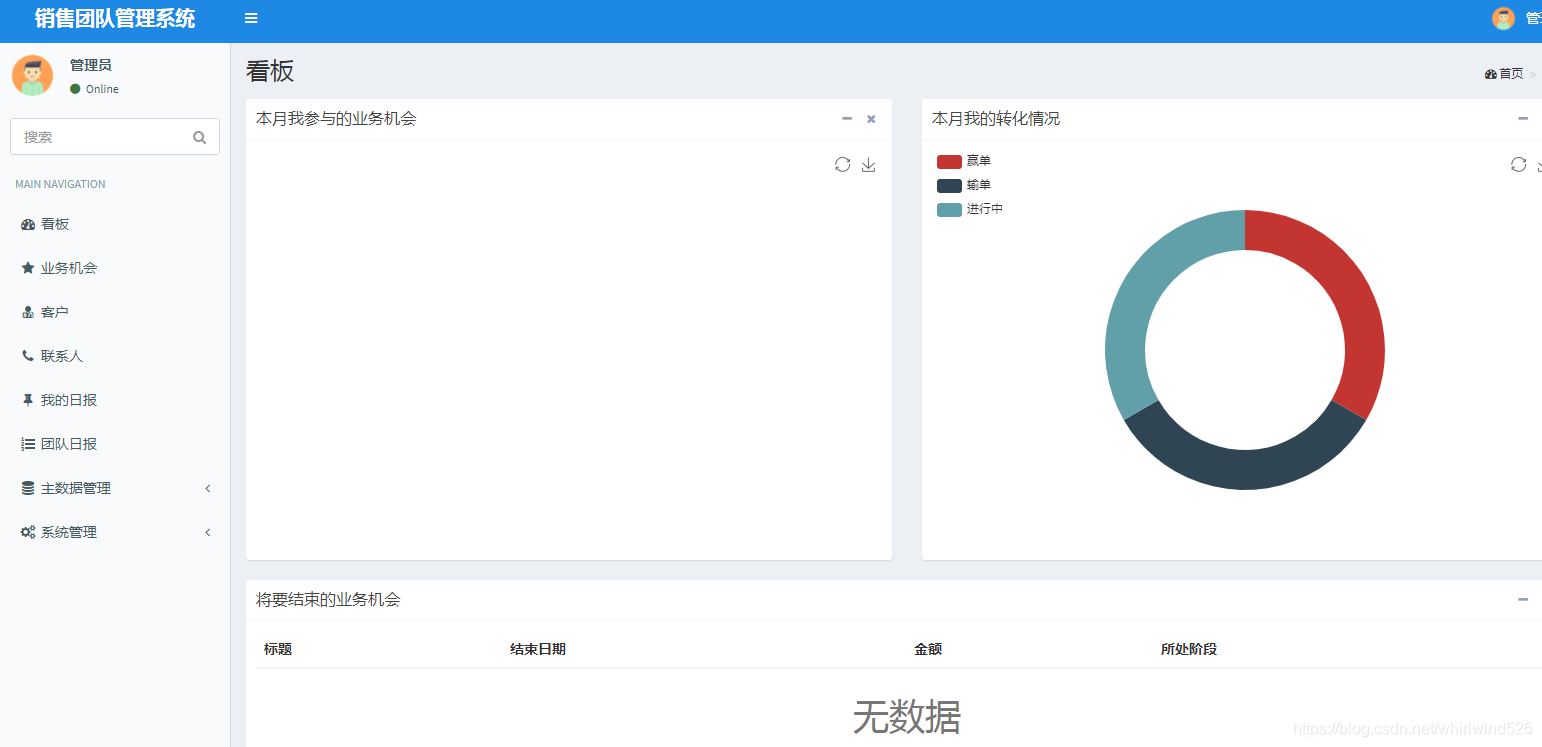Click the 看板 dashboard icon in sidebar
The height and width of the screenshot is (747, 1542).
click(x=28, y=224)
